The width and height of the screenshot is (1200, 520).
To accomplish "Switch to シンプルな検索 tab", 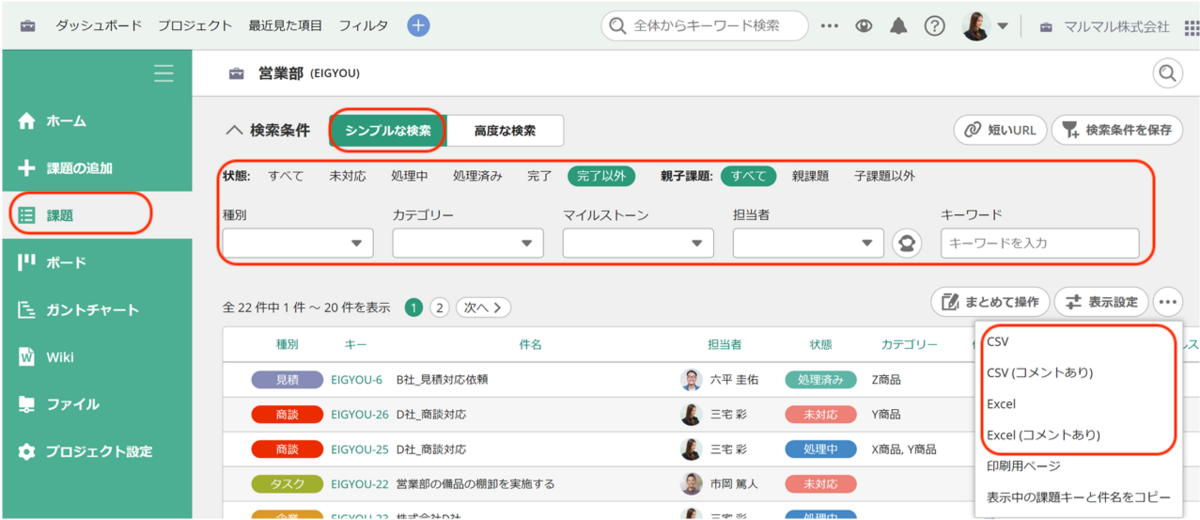I will tap(388, 130).
